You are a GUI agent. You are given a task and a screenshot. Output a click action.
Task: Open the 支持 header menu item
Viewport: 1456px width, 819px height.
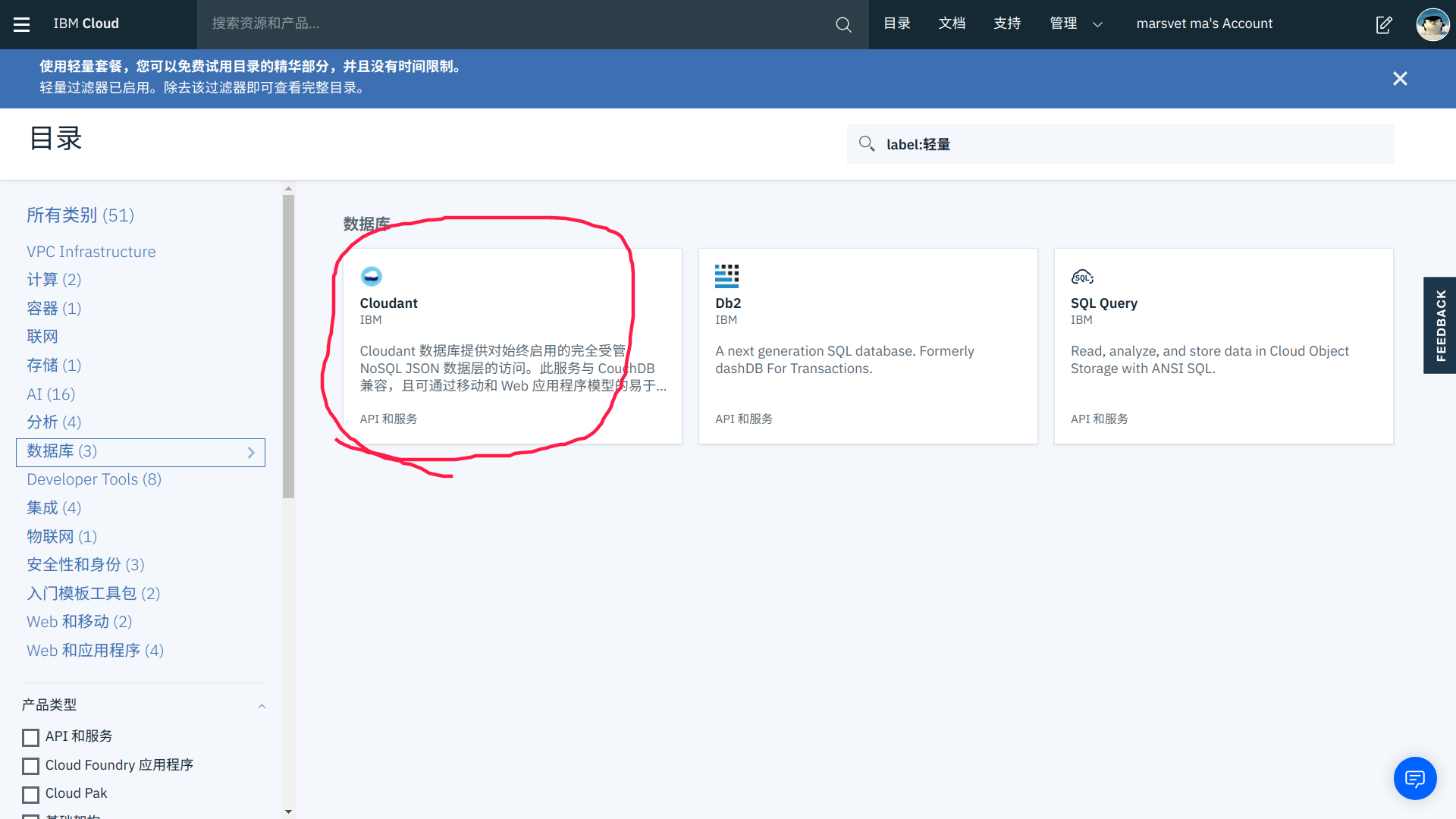(1007, 24)
